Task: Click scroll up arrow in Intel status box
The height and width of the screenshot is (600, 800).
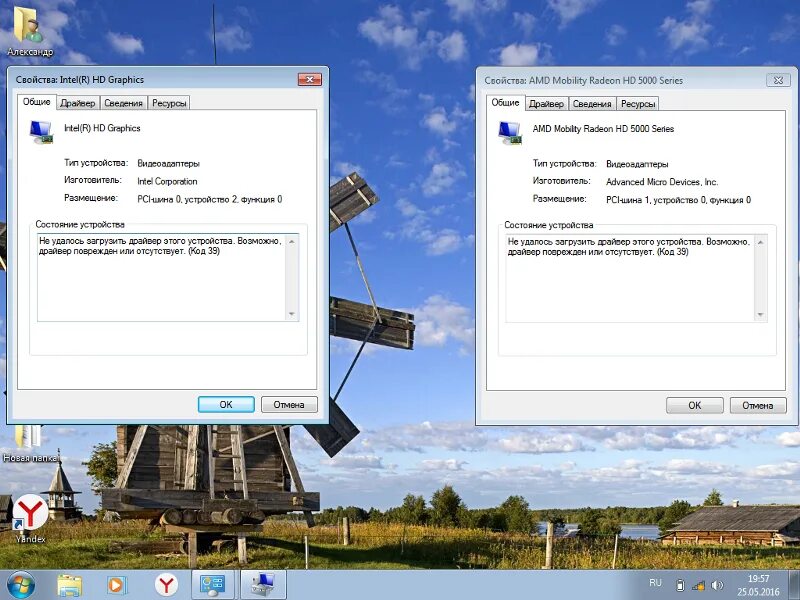Action: pyautogui.click(x=292, y=241)
